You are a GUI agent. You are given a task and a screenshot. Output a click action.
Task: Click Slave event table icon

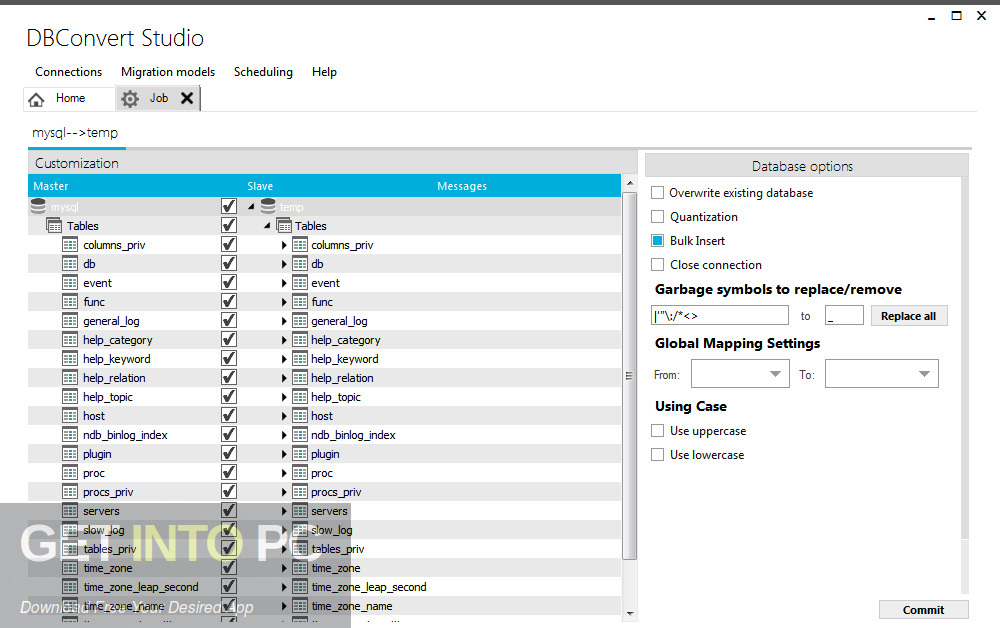point(300,282)
